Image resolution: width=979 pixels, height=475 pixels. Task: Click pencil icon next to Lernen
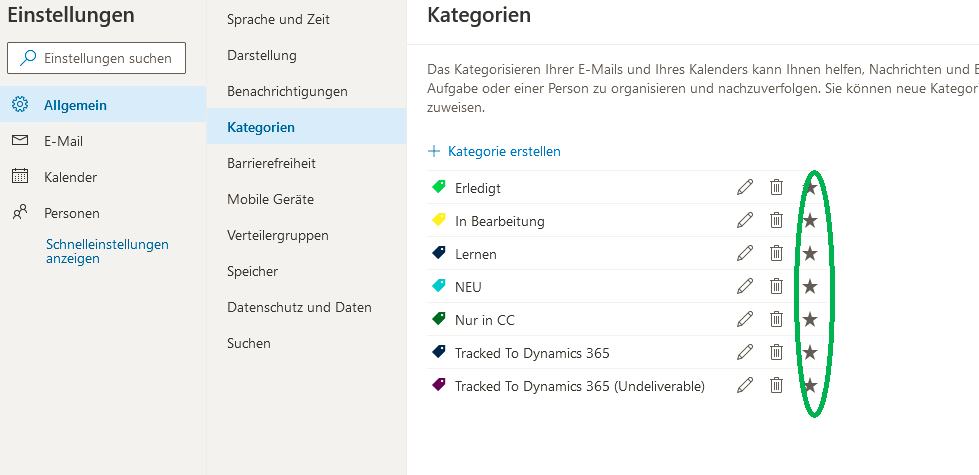point(745,253)
